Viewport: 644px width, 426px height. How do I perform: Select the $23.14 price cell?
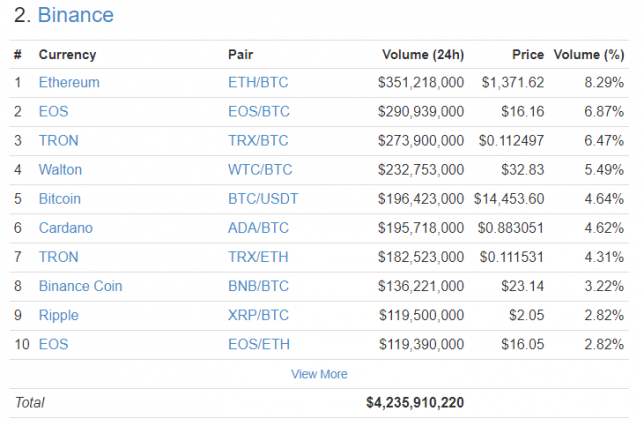(x=522, y=286)
